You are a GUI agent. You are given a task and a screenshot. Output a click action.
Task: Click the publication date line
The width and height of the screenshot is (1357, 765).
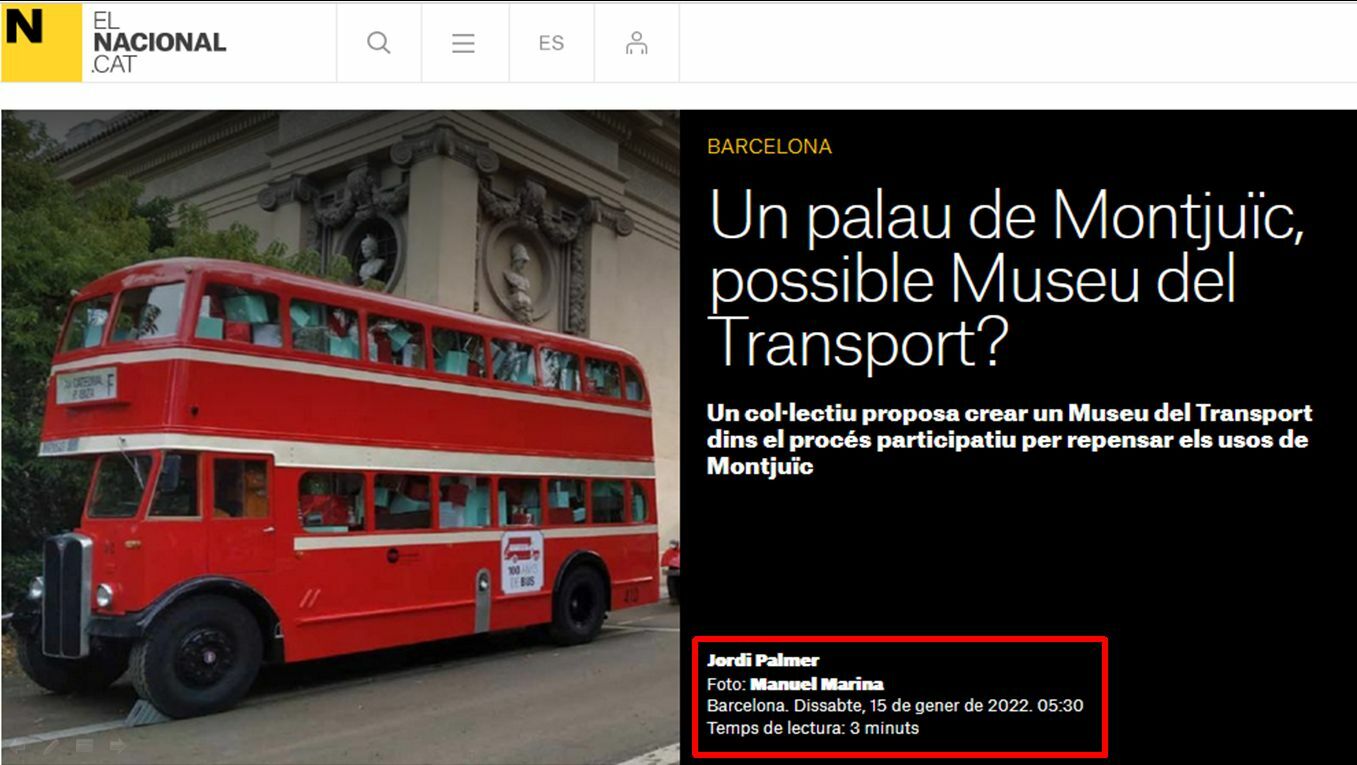point(894,706)
